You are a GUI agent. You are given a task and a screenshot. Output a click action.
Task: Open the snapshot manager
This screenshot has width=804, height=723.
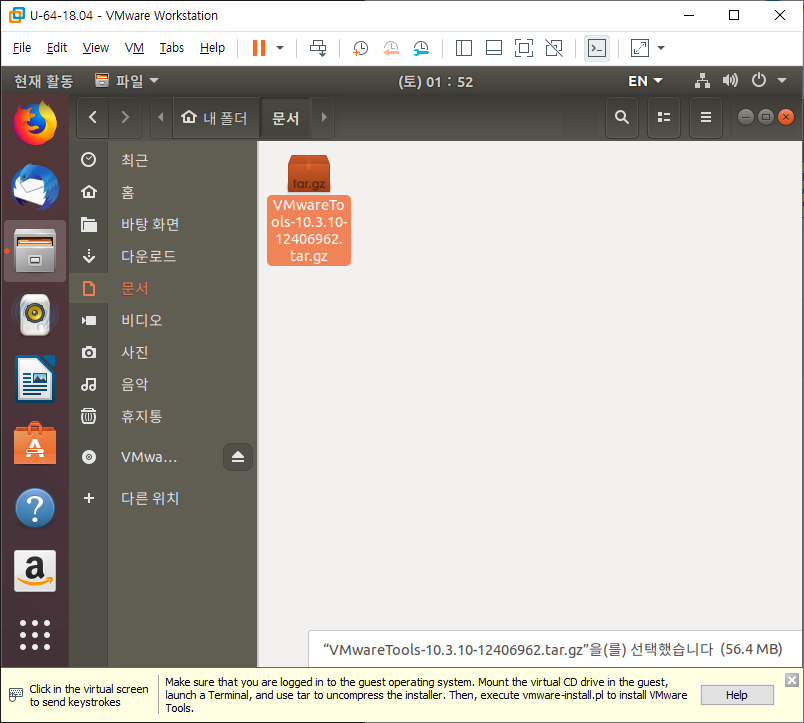pyautogui.click(x=421, y=48)
